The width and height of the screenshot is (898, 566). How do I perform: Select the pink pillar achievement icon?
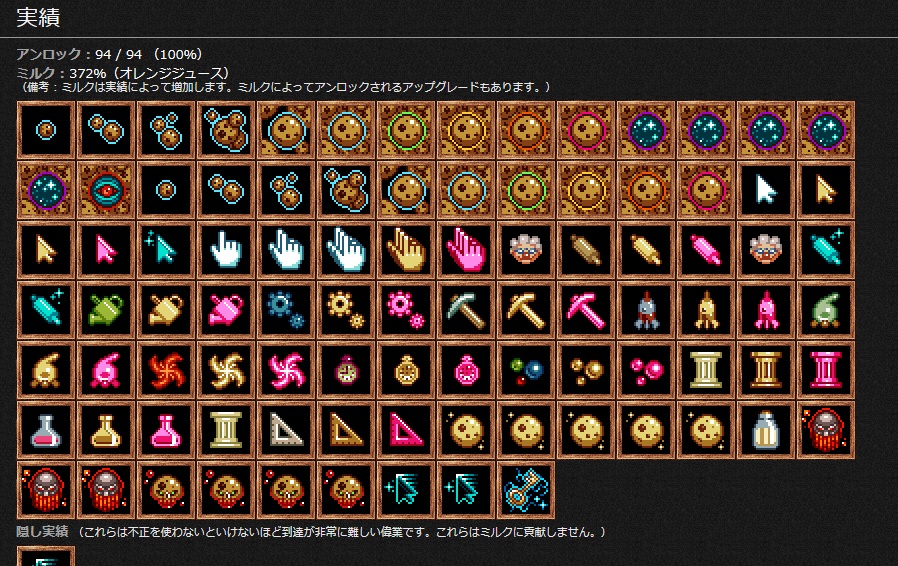pyautogui.click(x=826, y=370)
